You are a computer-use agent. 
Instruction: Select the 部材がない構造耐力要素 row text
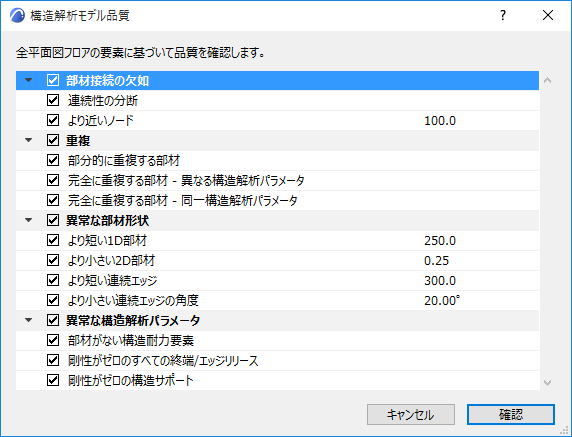point(131,341)
